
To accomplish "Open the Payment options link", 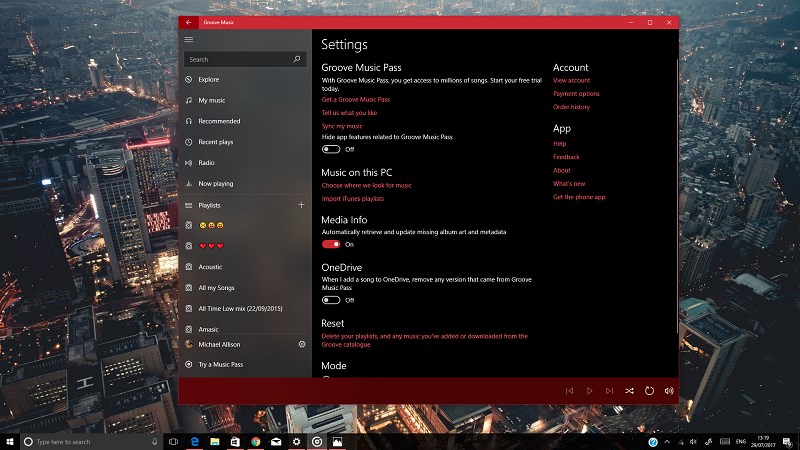I will (x=576, y=94).
